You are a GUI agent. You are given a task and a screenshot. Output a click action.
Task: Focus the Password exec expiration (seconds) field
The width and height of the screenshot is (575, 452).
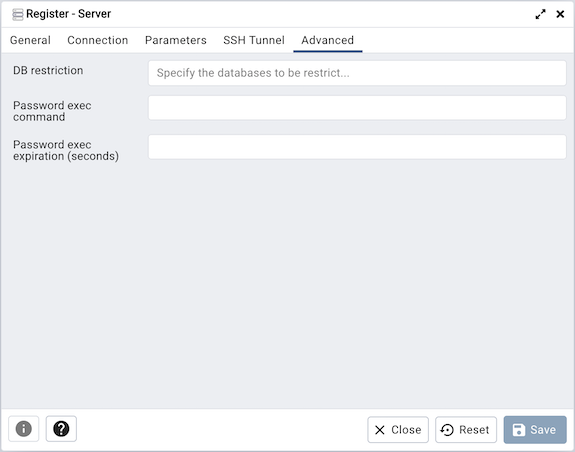pyautogui.click(x=357, y=147)
